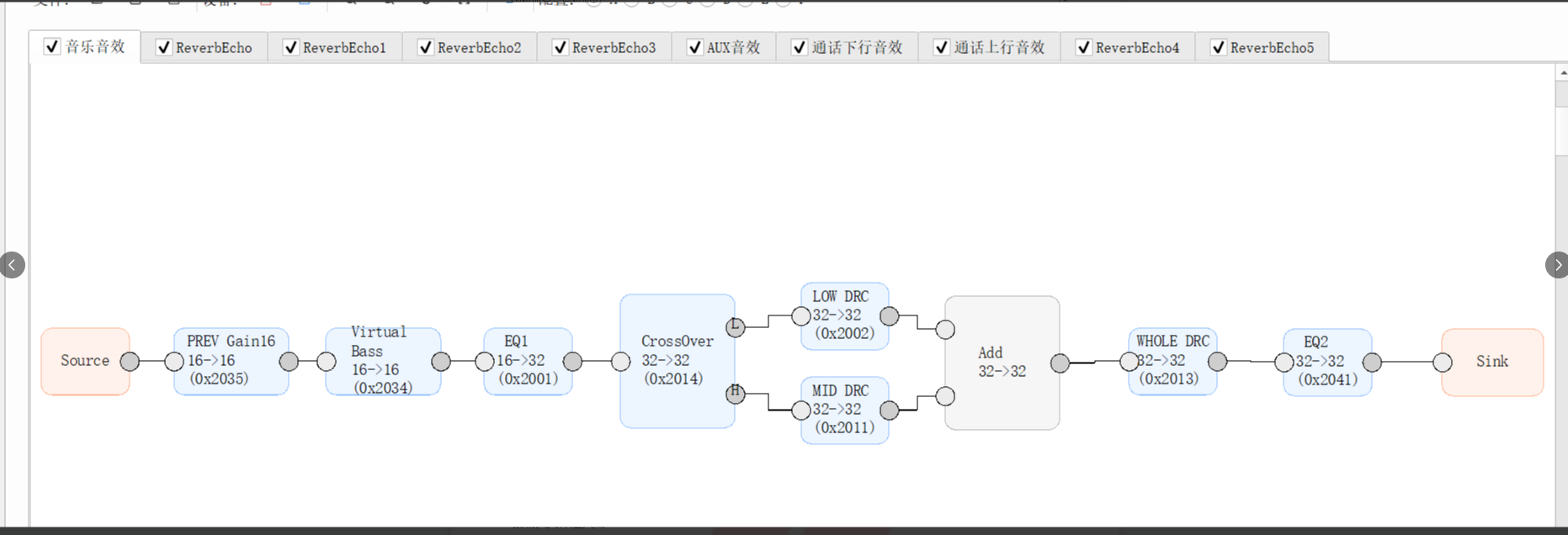Click the Add node's upper input port
1568x535 pixels.
[945, 330]
